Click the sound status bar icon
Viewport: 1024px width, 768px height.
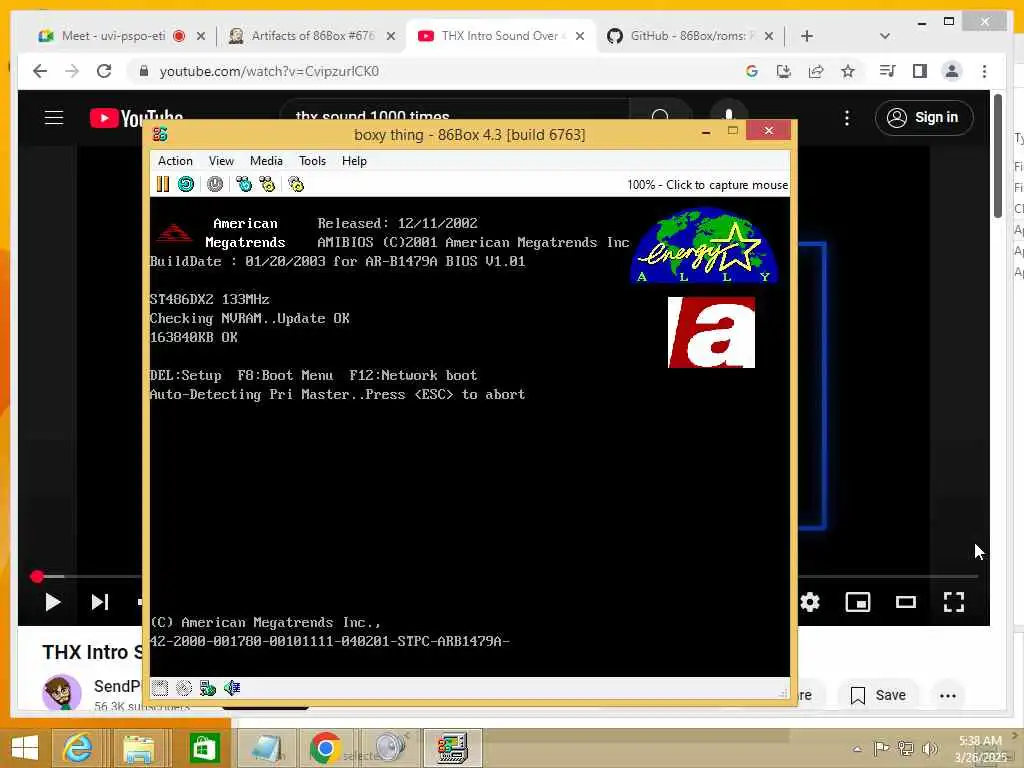pyautogui.click(x=232, y=688)
